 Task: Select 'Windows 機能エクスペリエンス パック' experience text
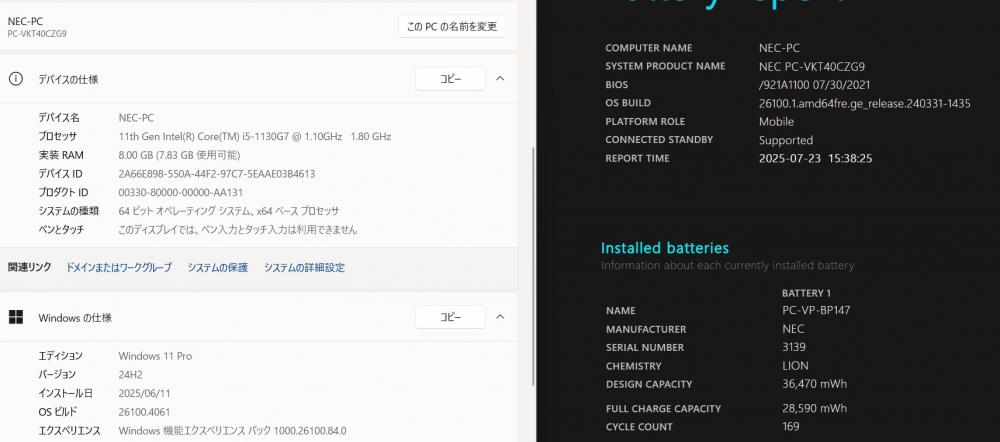(x=195, y=431)
